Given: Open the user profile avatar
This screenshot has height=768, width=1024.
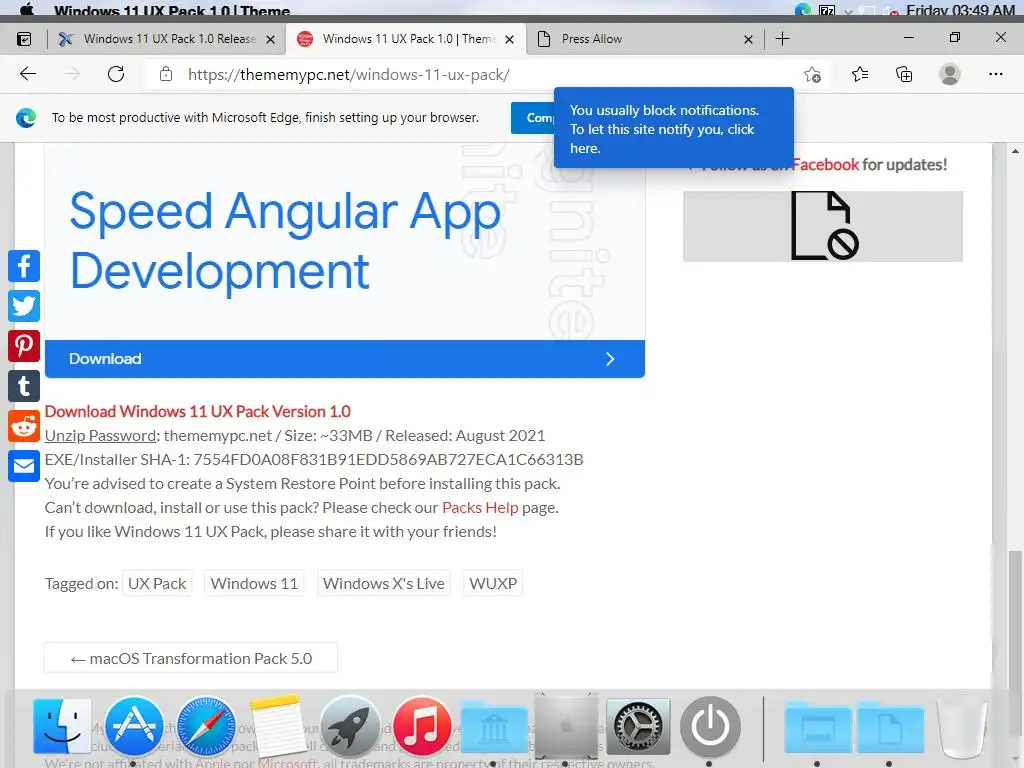Looking at the screenshot, I should coord(950,74).
